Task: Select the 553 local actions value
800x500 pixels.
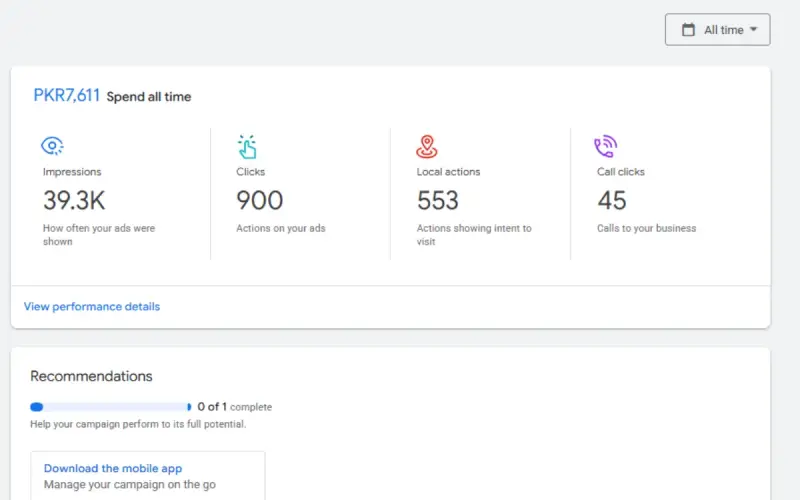Action: click(x=438, y=200)
